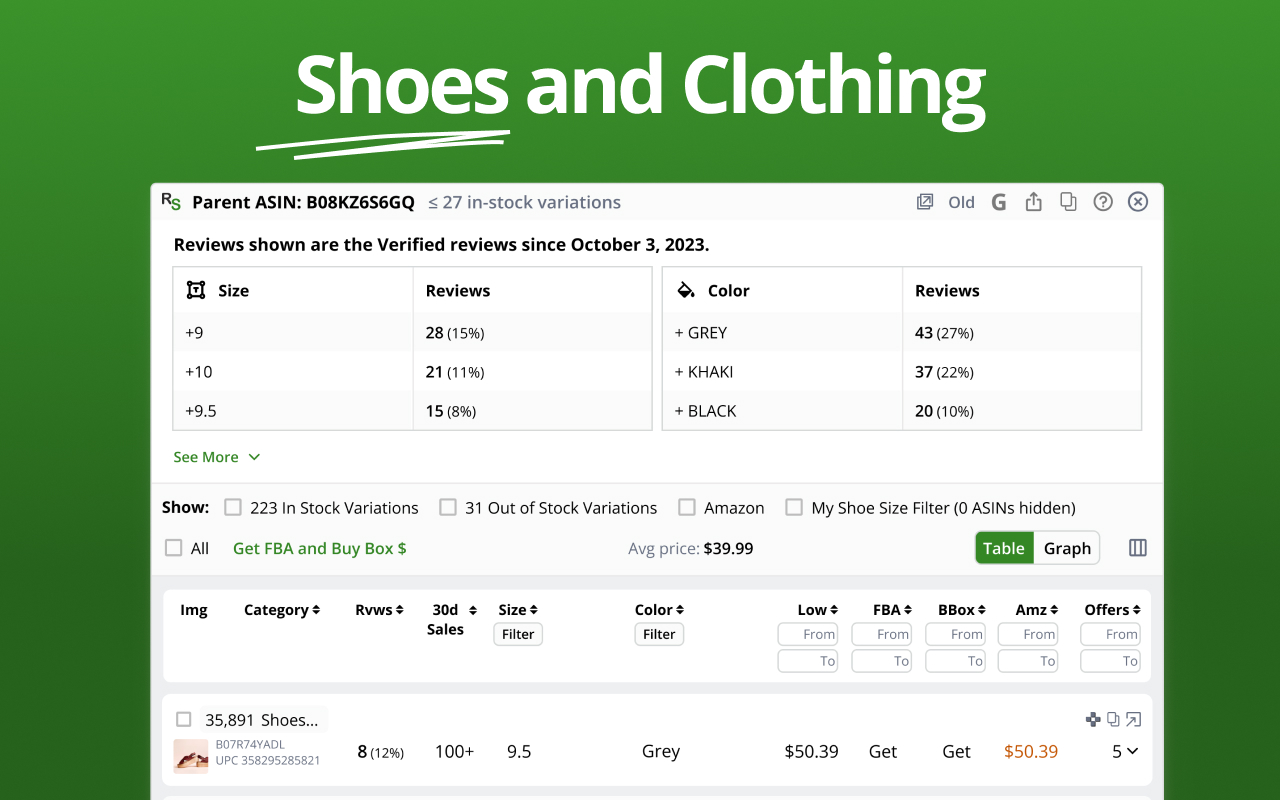1280x800 pixels.
Task: Open Grey variation in new tab arrow
Action: point(1133,719)
